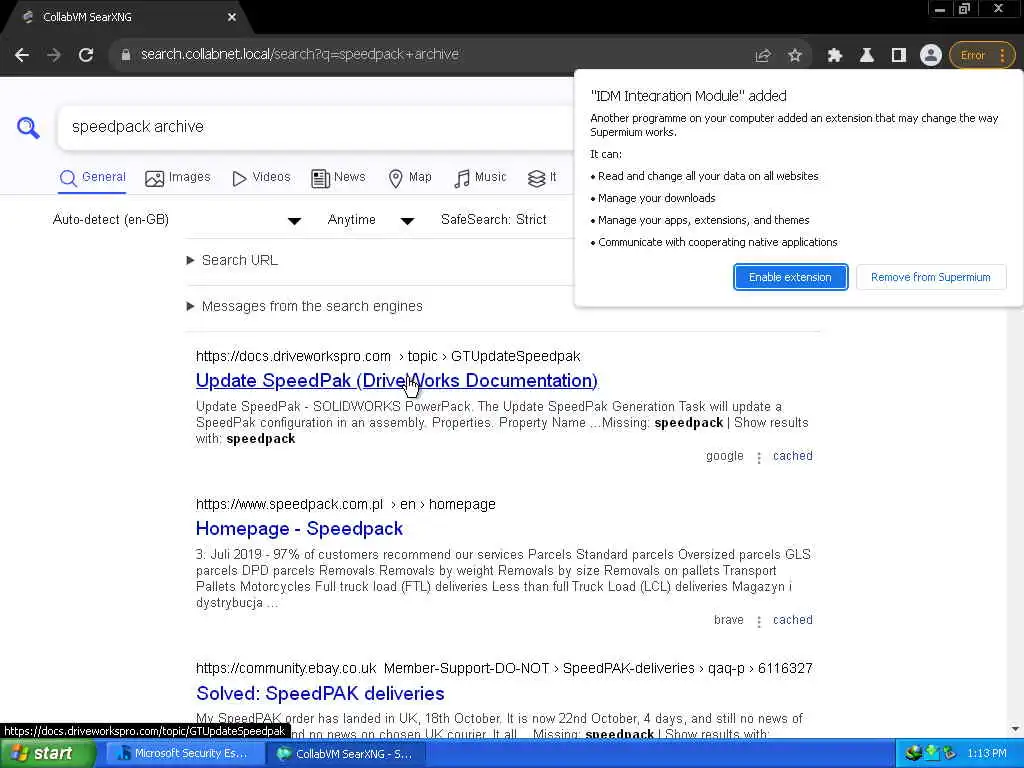
Task: Click the docs.driveworkspro.com result URL
Action: pos(388,357)
